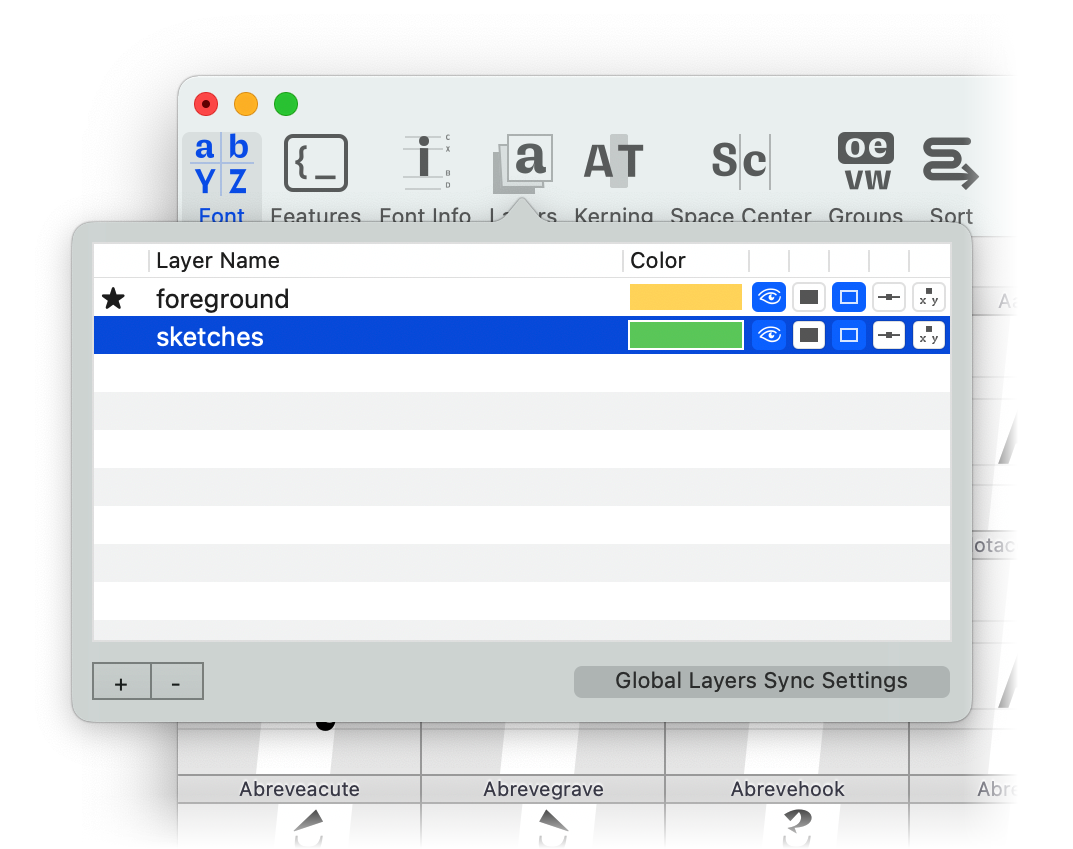Image resolution: width=1073 pixels, height=849 pixels.
Task: Click the Kerning toolbar icon
Action: point(613,163)
